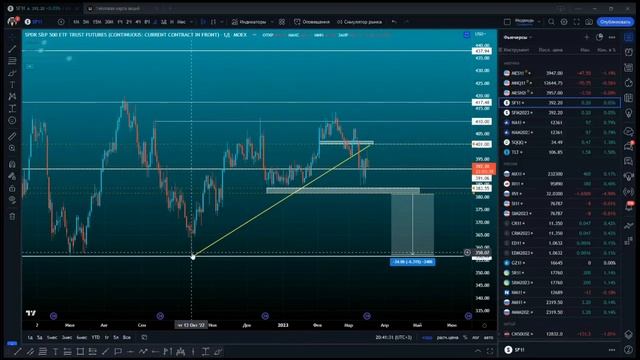This screenshot has width=640, height=360.
Task: Enter fullscreen mode via toolbar icon
Action: pos(576,22)
